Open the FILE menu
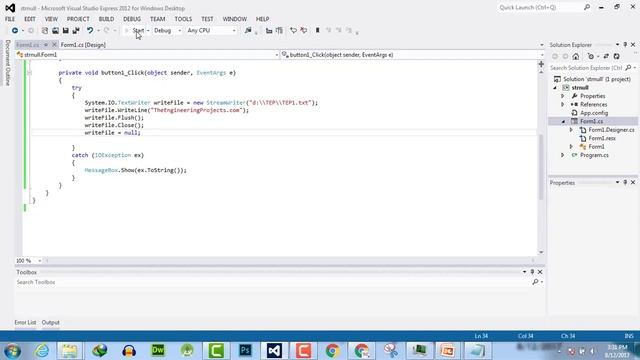This screenshot has height=360, width=640. click(10, 19)
